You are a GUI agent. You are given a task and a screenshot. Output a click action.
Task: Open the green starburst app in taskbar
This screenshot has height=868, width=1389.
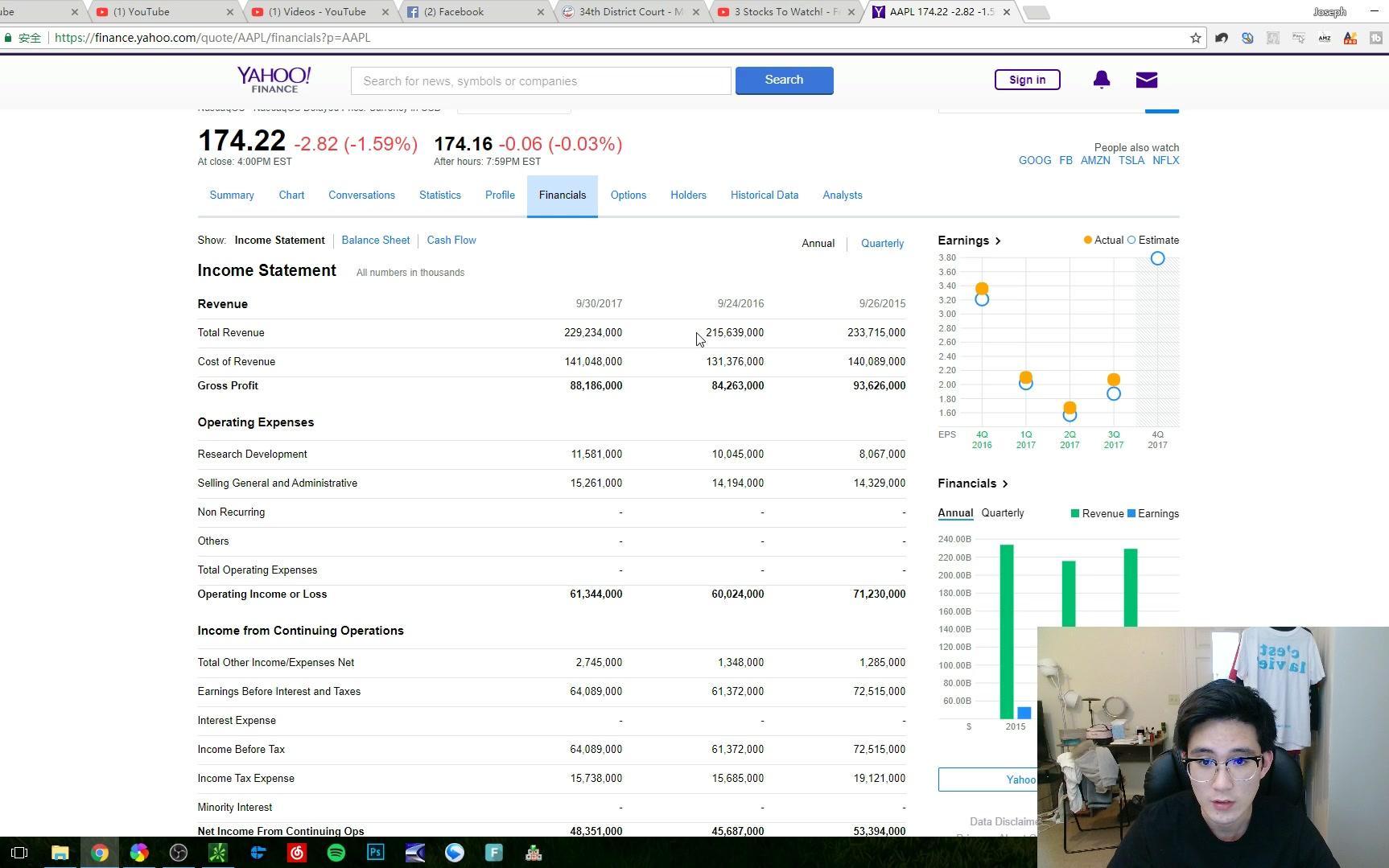(218, 853)
